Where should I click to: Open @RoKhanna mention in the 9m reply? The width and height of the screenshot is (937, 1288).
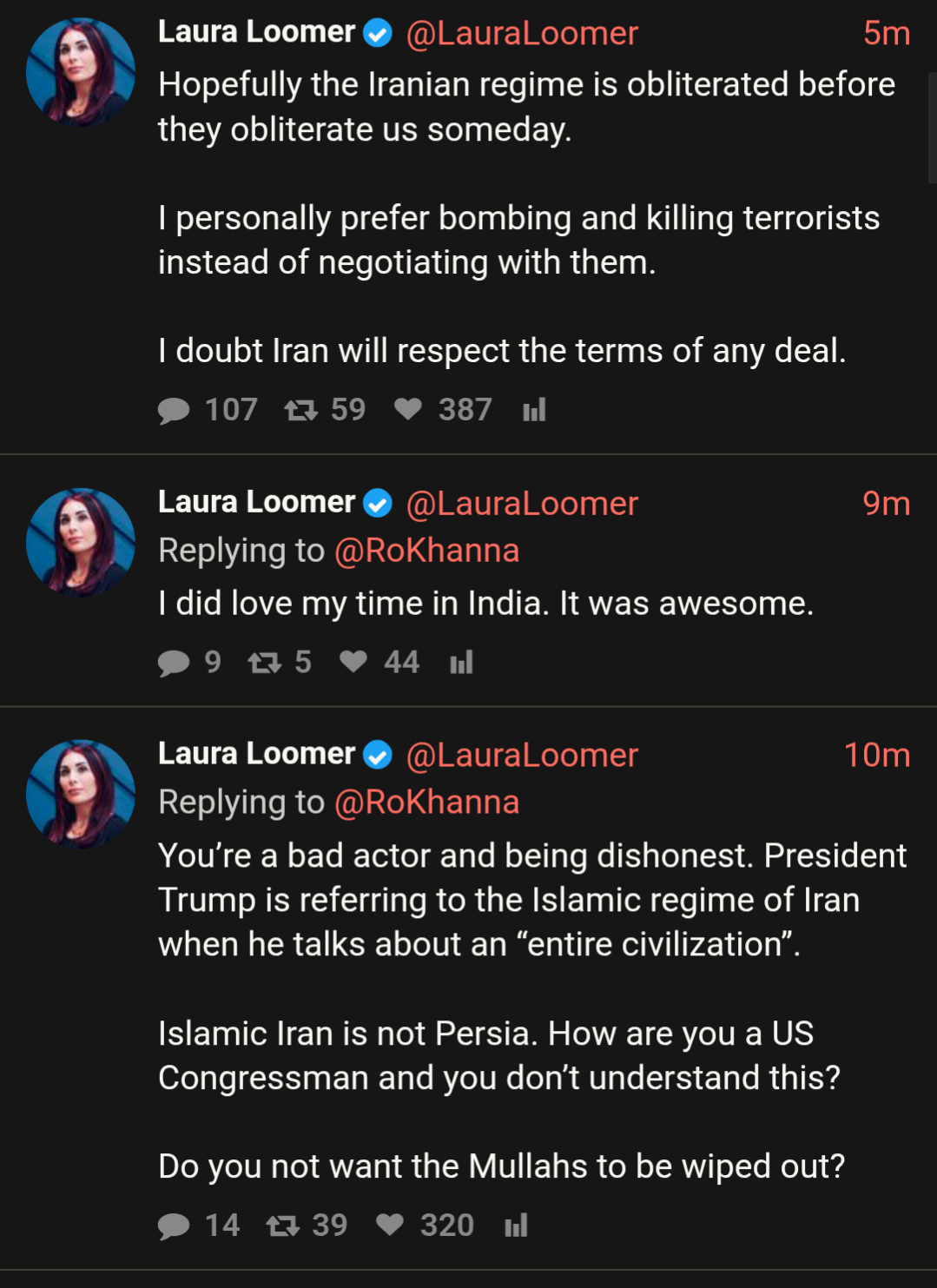pos(426,551)
